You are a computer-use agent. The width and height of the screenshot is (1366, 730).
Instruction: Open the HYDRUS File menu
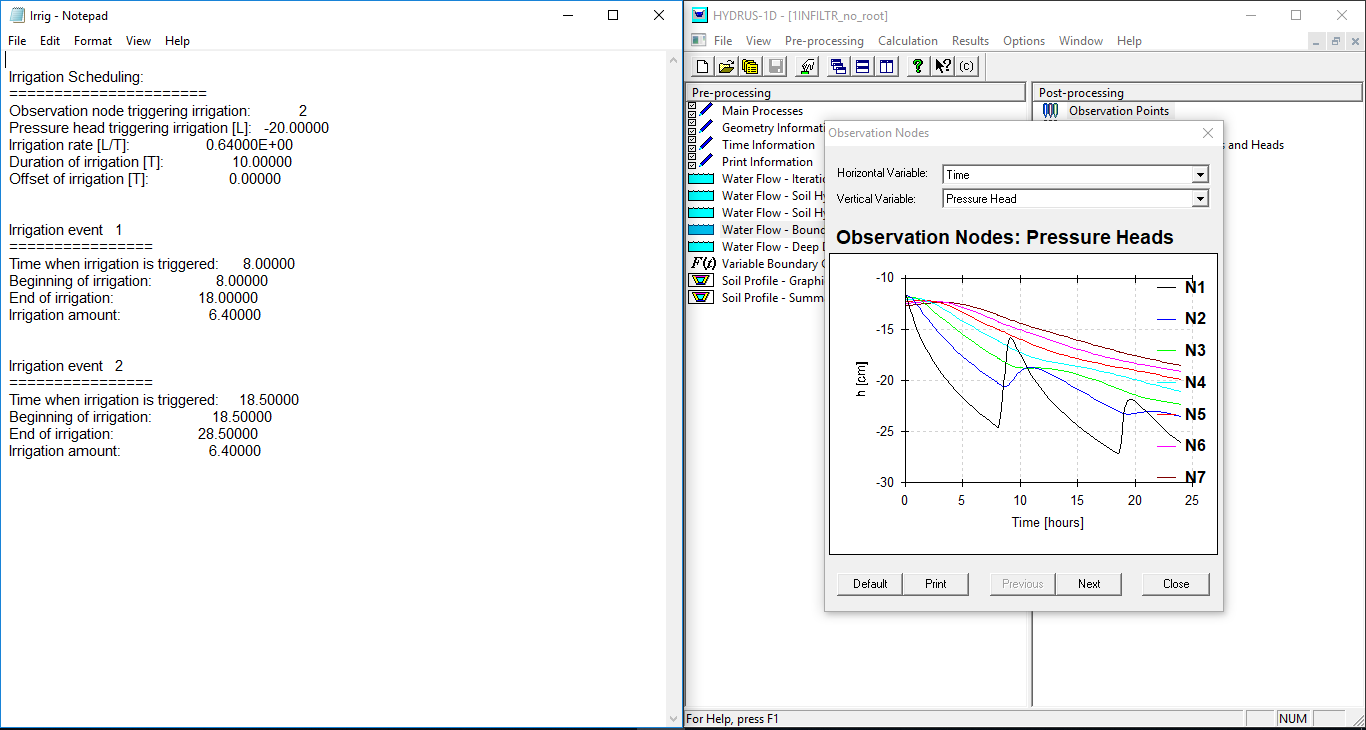pos(723,41)
